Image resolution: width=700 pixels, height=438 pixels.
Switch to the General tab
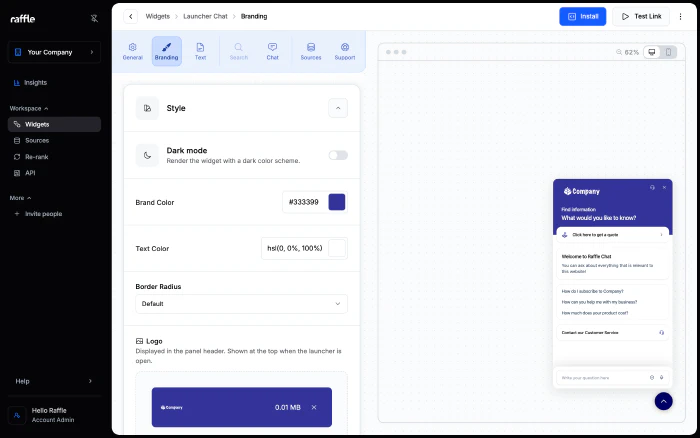click(133, 51)
